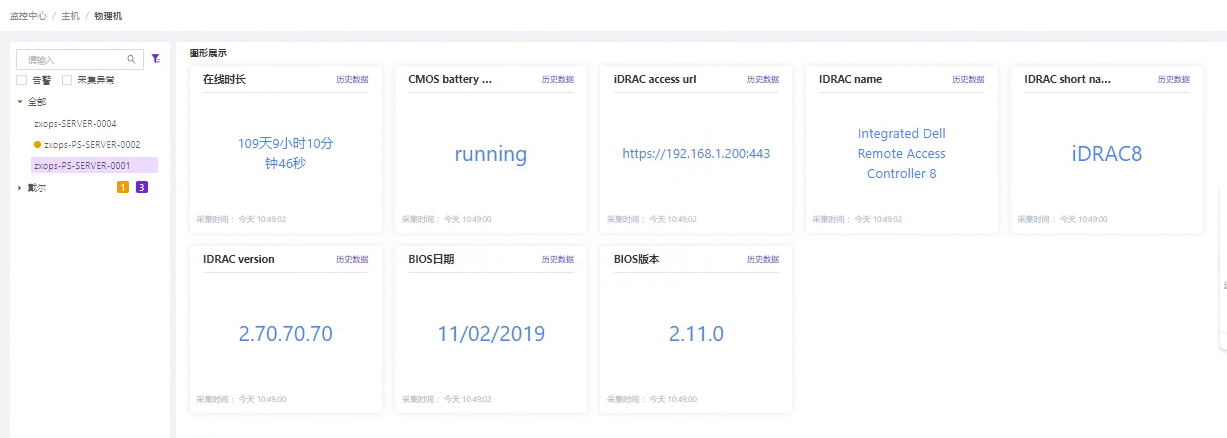Open 历史数据 for 在线时长 card
The width and height of the screenshot is (1227, 438).
click(x=352, y=79)
